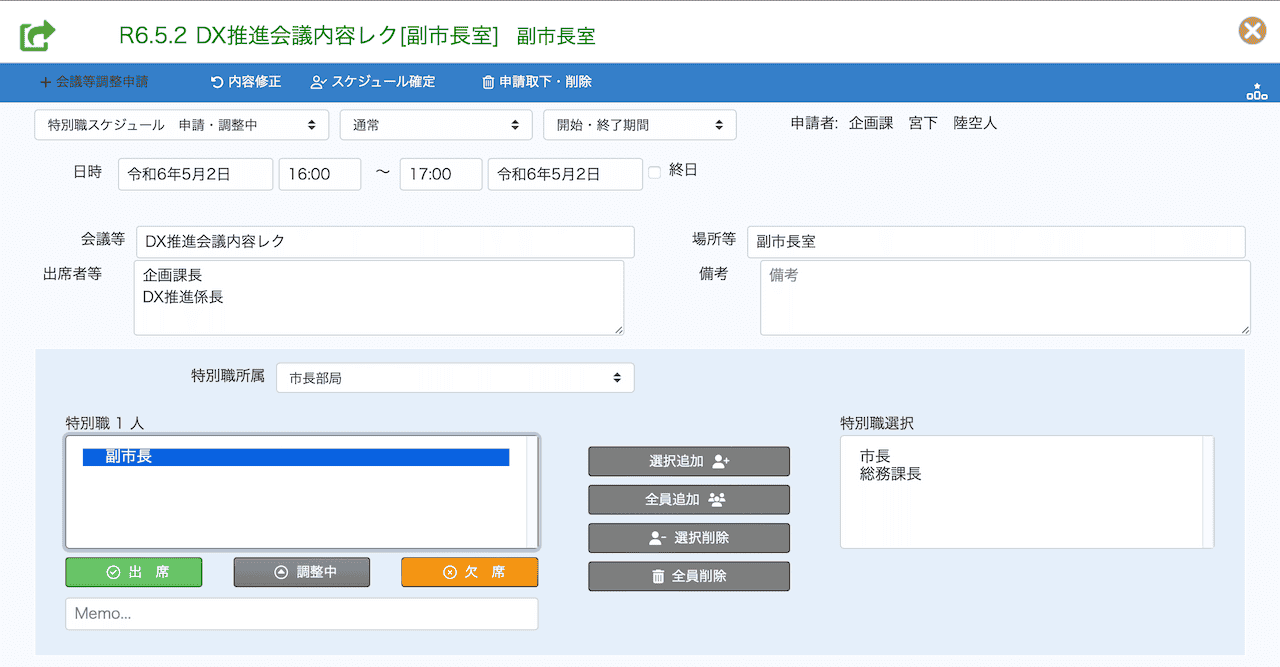Click 選択削除 remove person button
The height and width of the screenshot is (667, 1280).
pyautogui.click(x=689, y=538)
